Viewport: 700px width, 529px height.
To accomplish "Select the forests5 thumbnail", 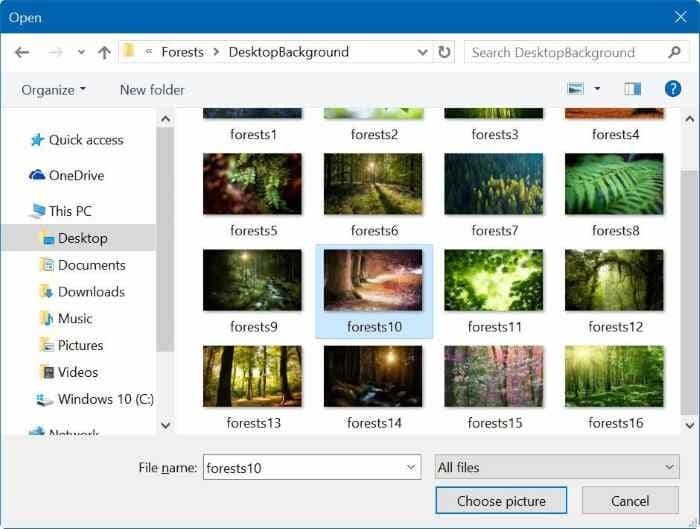I will (x=252, y=184).
